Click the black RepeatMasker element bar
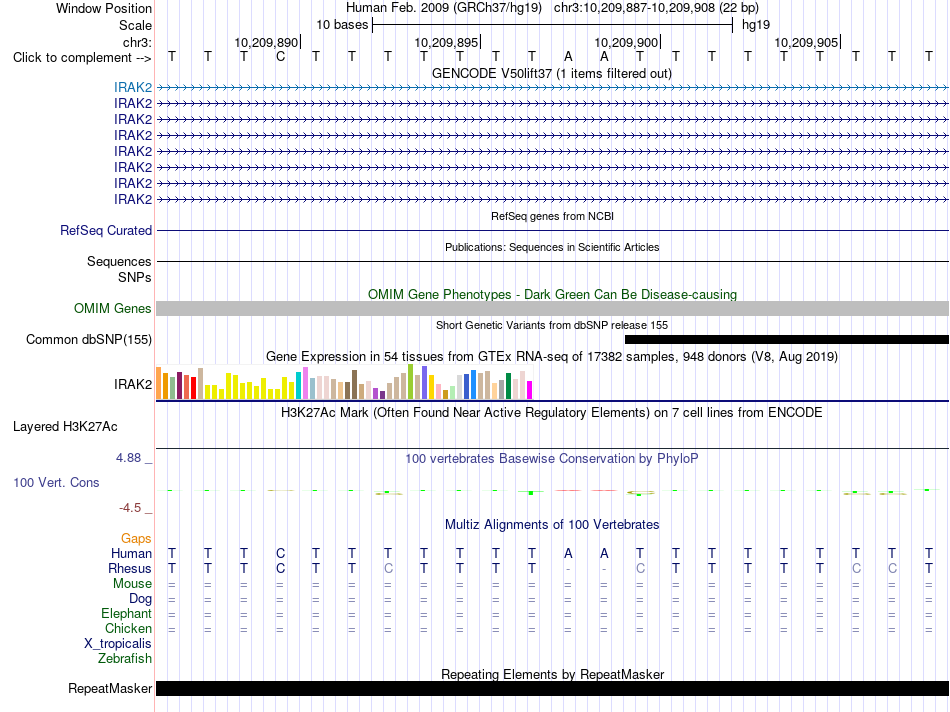950x712 pixels. [x=552, y=688]
